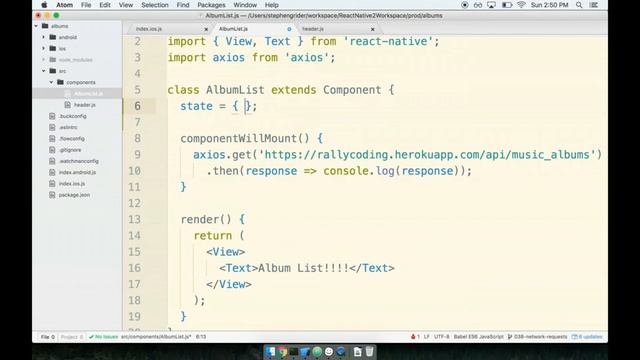Open the .gitignore file

tap(70, 150)
